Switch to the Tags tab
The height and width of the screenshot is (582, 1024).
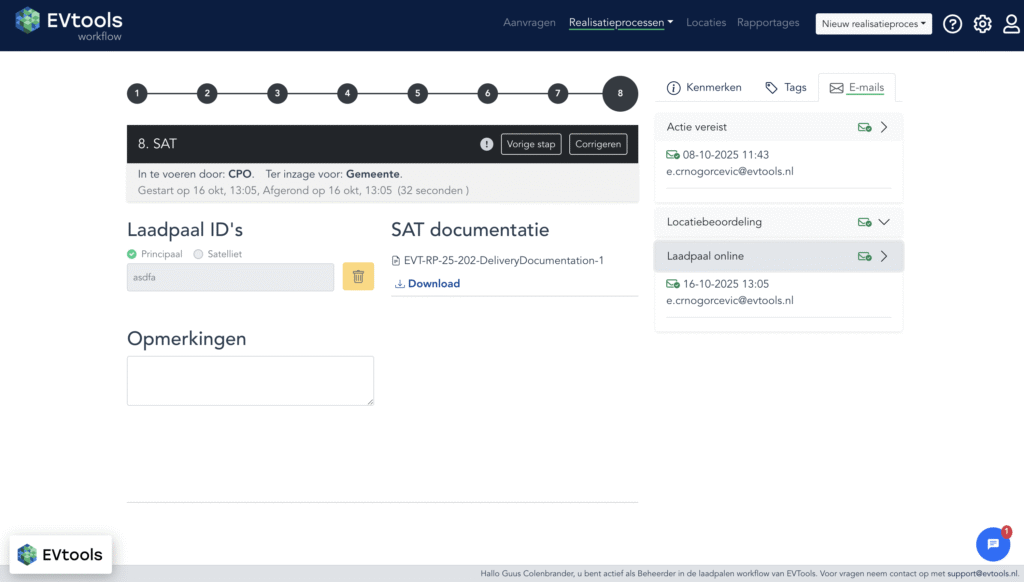pos(785,88)
